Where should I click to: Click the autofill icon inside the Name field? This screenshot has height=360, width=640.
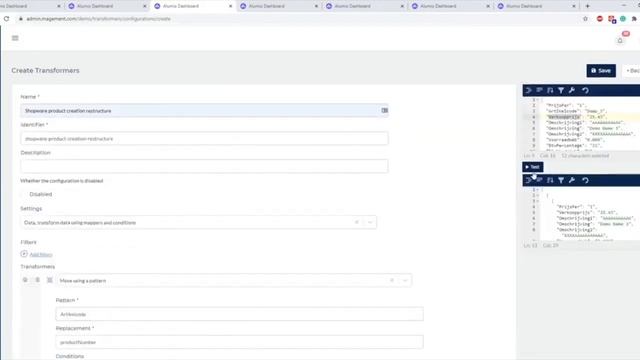click(x=384, y=111)
